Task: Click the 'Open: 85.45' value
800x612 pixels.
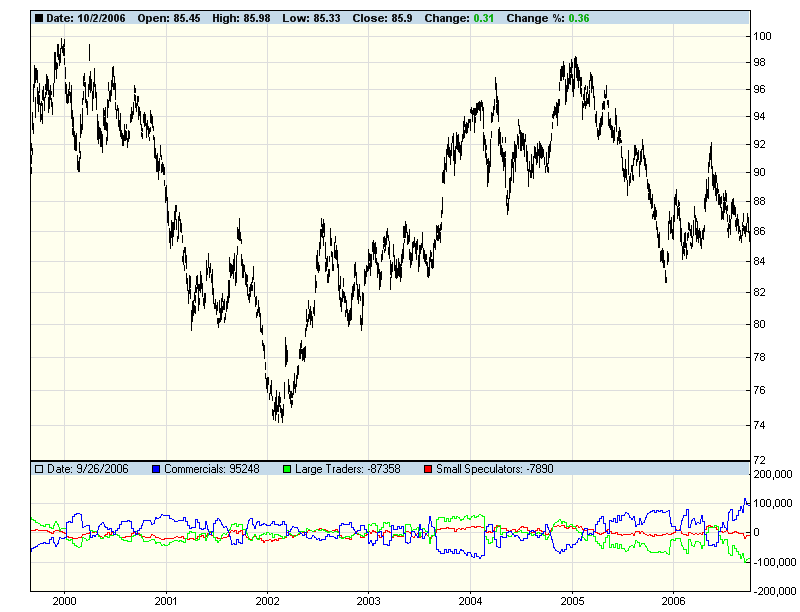Action: [169, 18]
